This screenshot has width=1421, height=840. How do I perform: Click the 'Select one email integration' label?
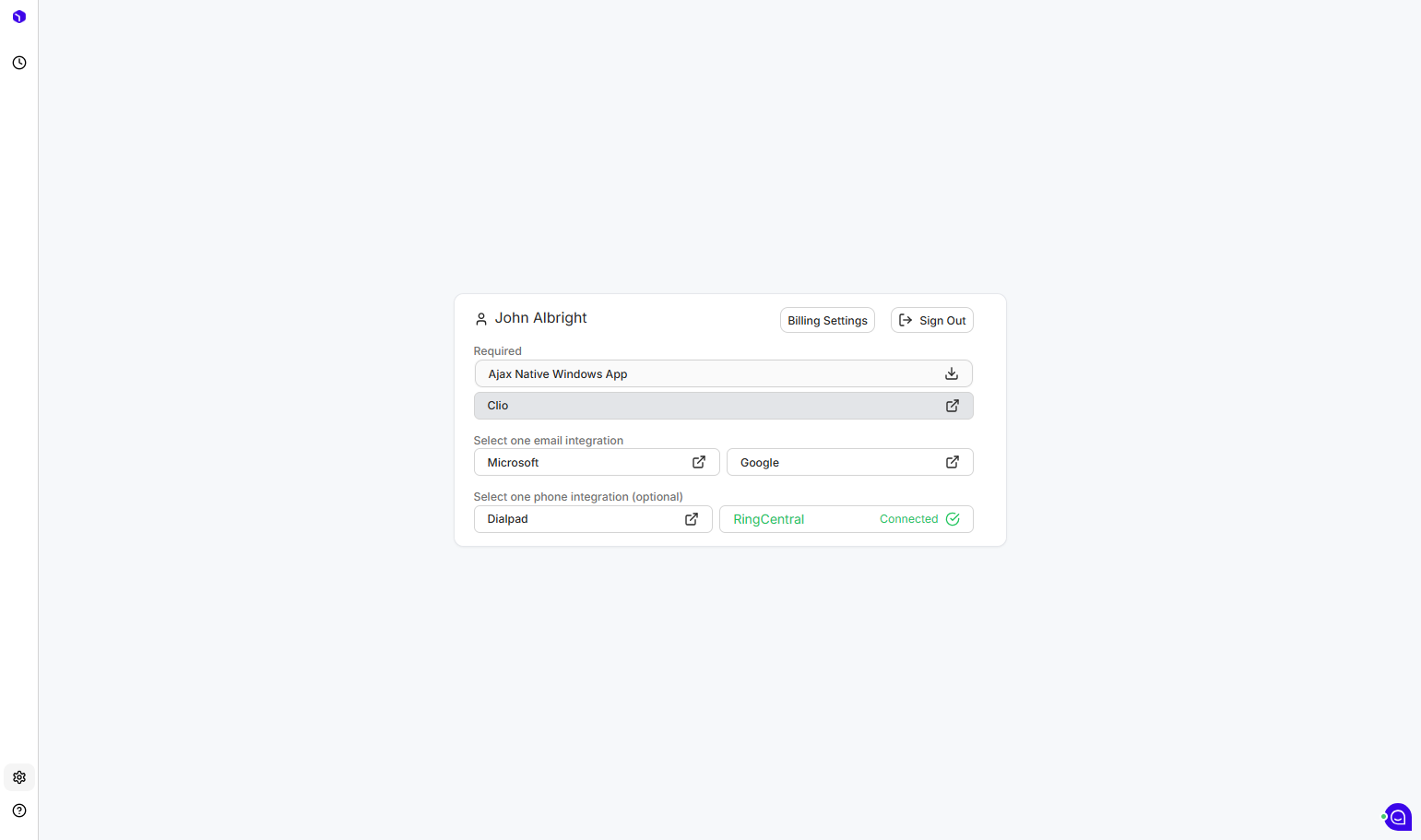pyautogui.click(x=548, y=441)
